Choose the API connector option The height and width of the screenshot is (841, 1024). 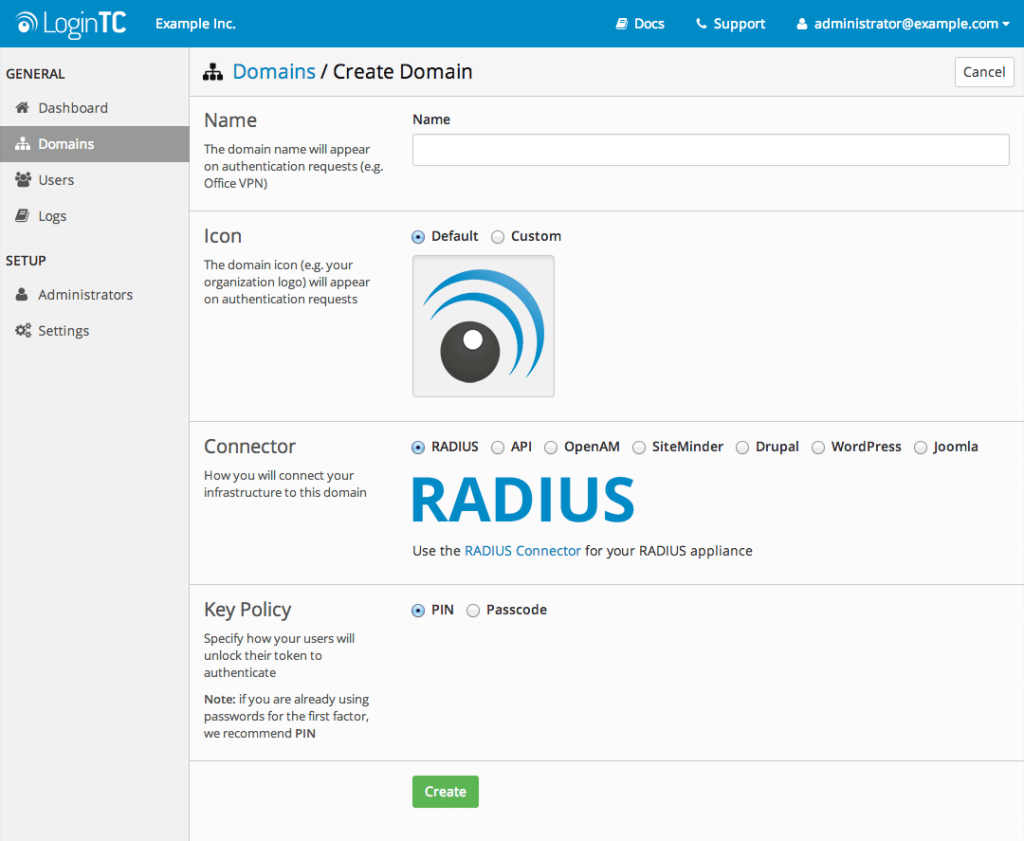[x=497, y=447]
